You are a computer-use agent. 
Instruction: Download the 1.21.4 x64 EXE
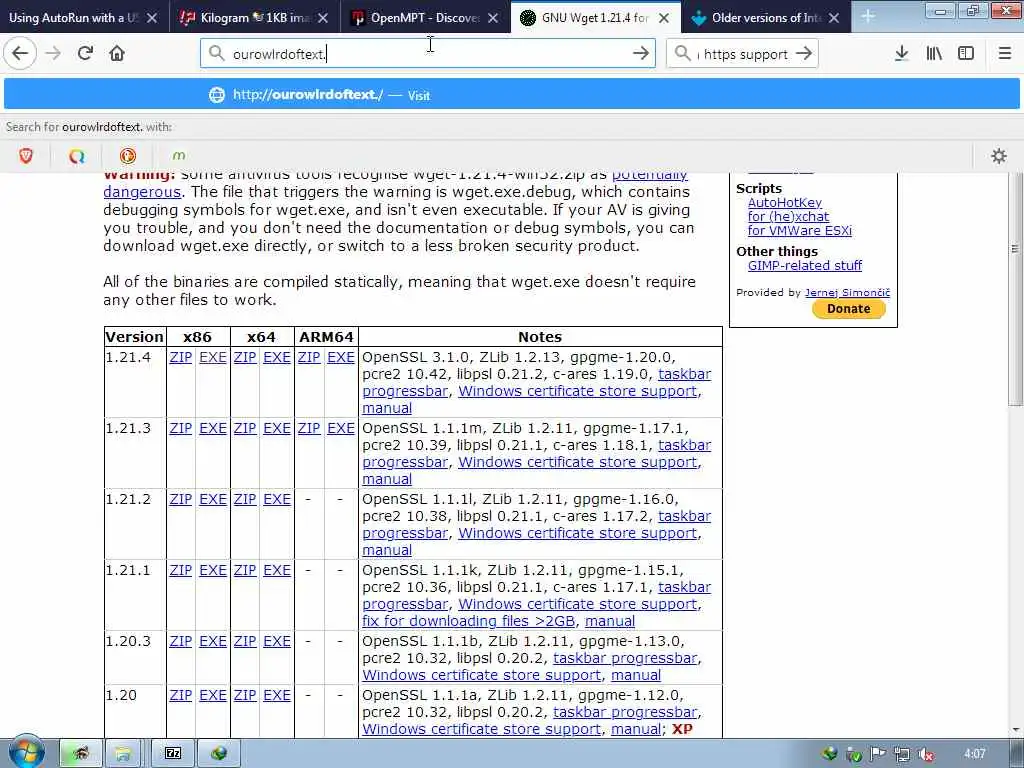pos(277,357)
